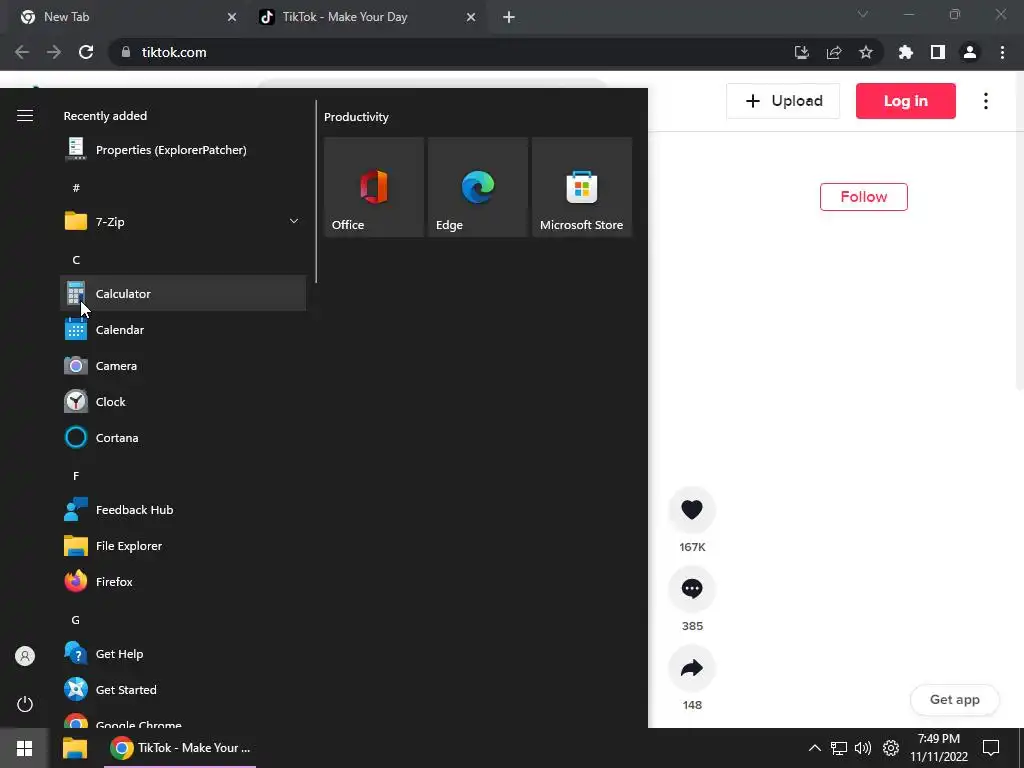
Task: Expand the Start menu hamburger navigation
Action: (25, 116)
